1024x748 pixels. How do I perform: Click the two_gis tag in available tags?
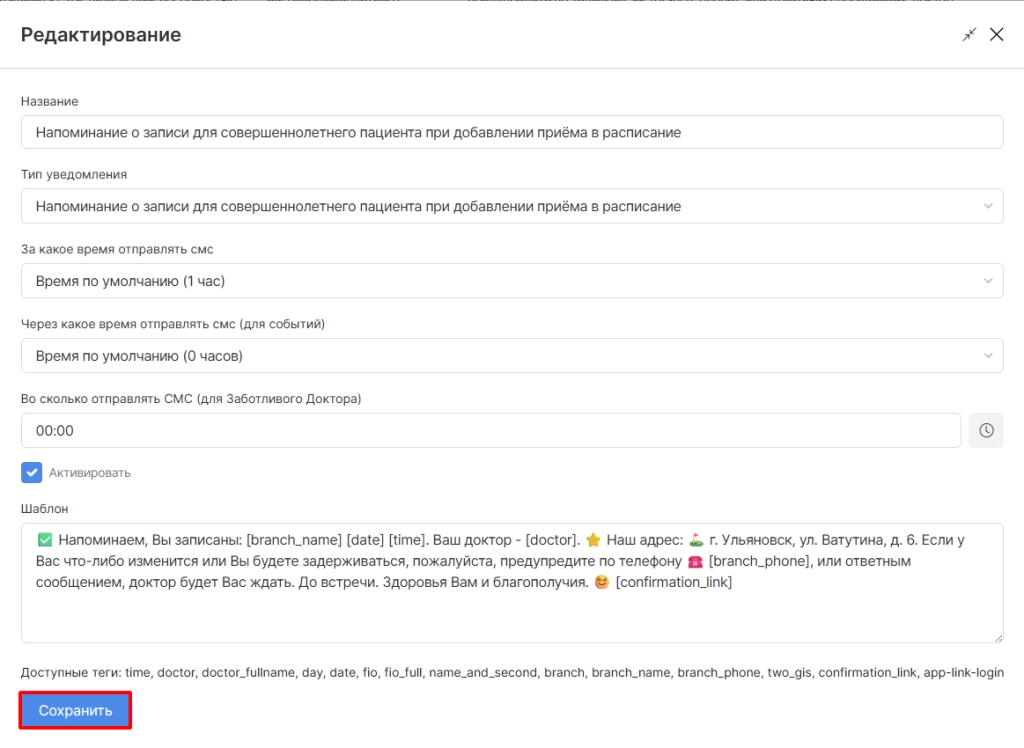[788, 673]
